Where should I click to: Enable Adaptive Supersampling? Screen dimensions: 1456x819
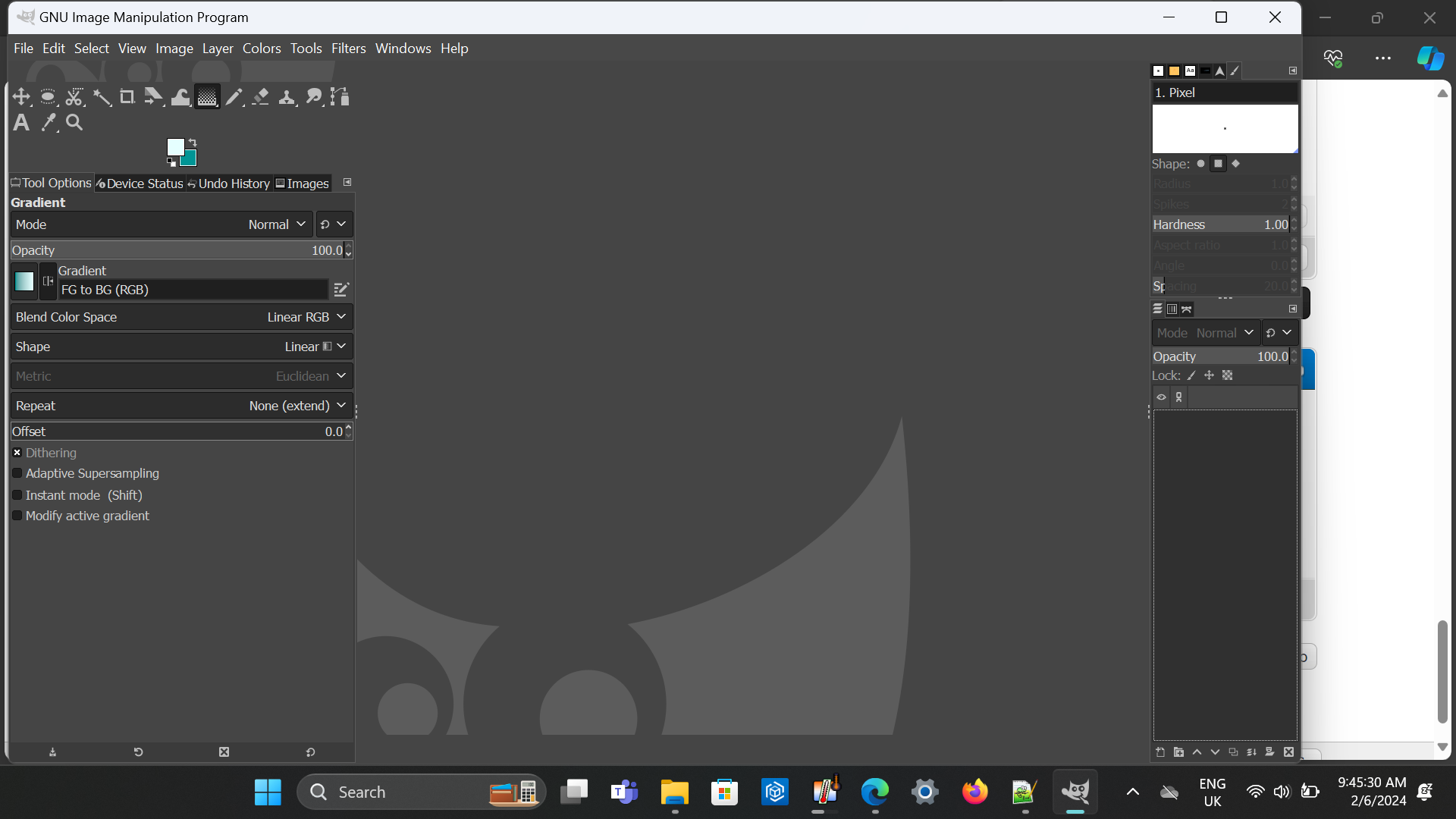[x=17, y=473]
